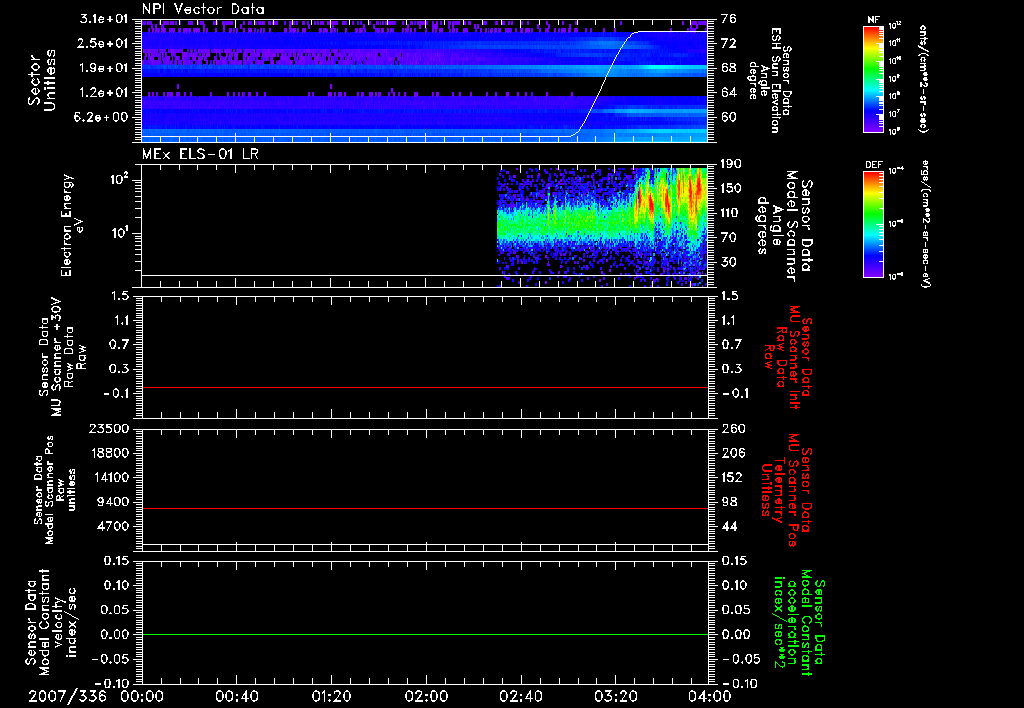
Task: Click the MEx ELS-01 LR panel title
Action: 200,155
